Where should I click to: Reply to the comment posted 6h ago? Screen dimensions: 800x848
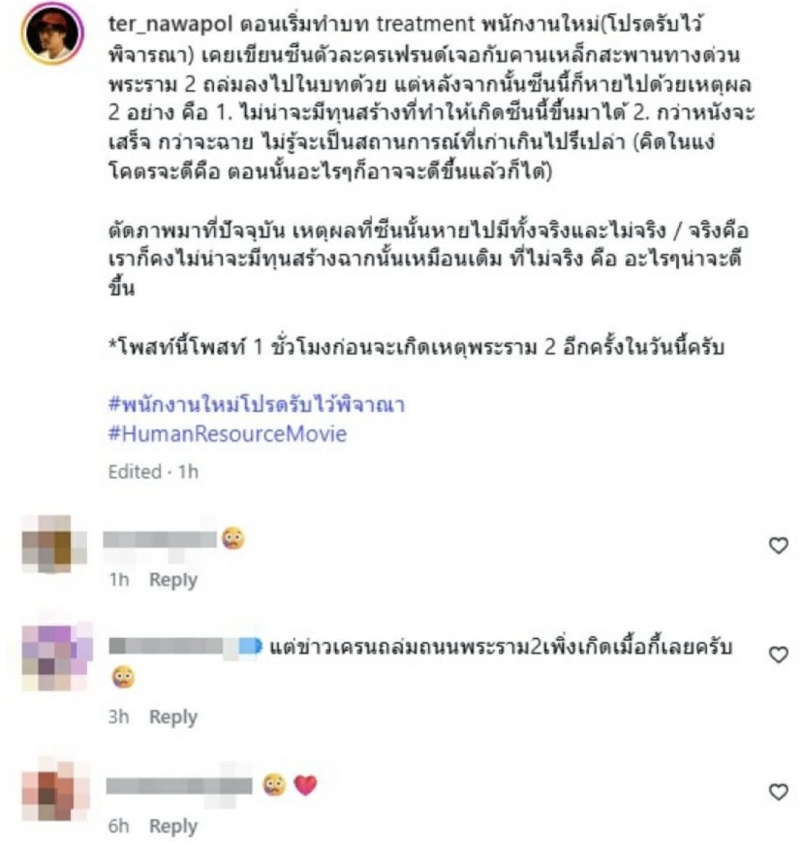click(173, 826)
